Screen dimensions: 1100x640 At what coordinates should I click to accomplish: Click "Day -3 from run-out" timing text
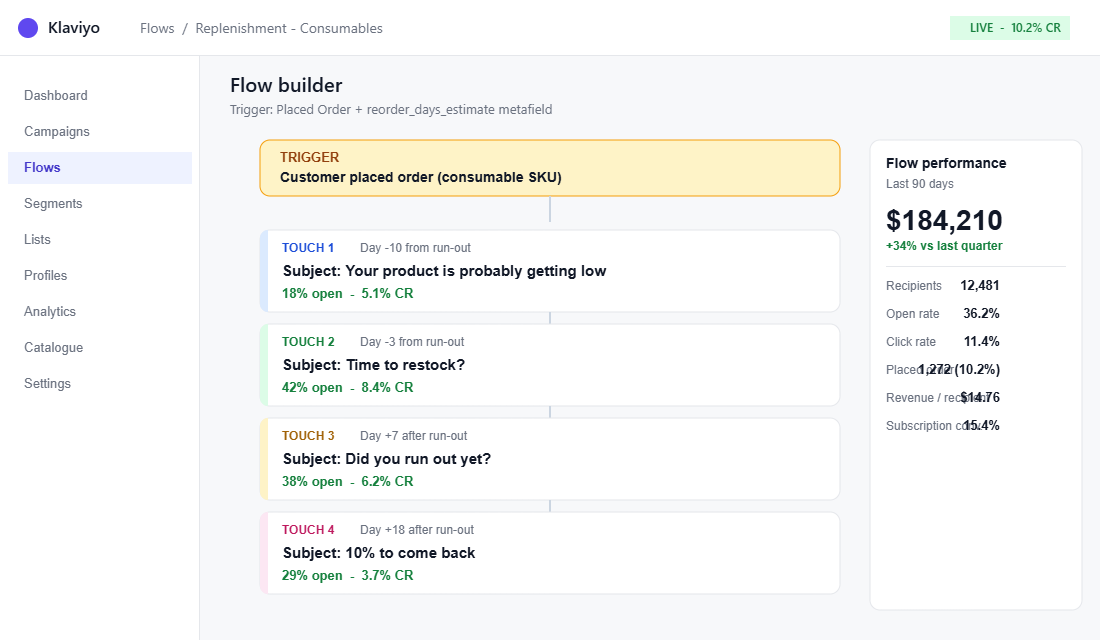point(412,342)
